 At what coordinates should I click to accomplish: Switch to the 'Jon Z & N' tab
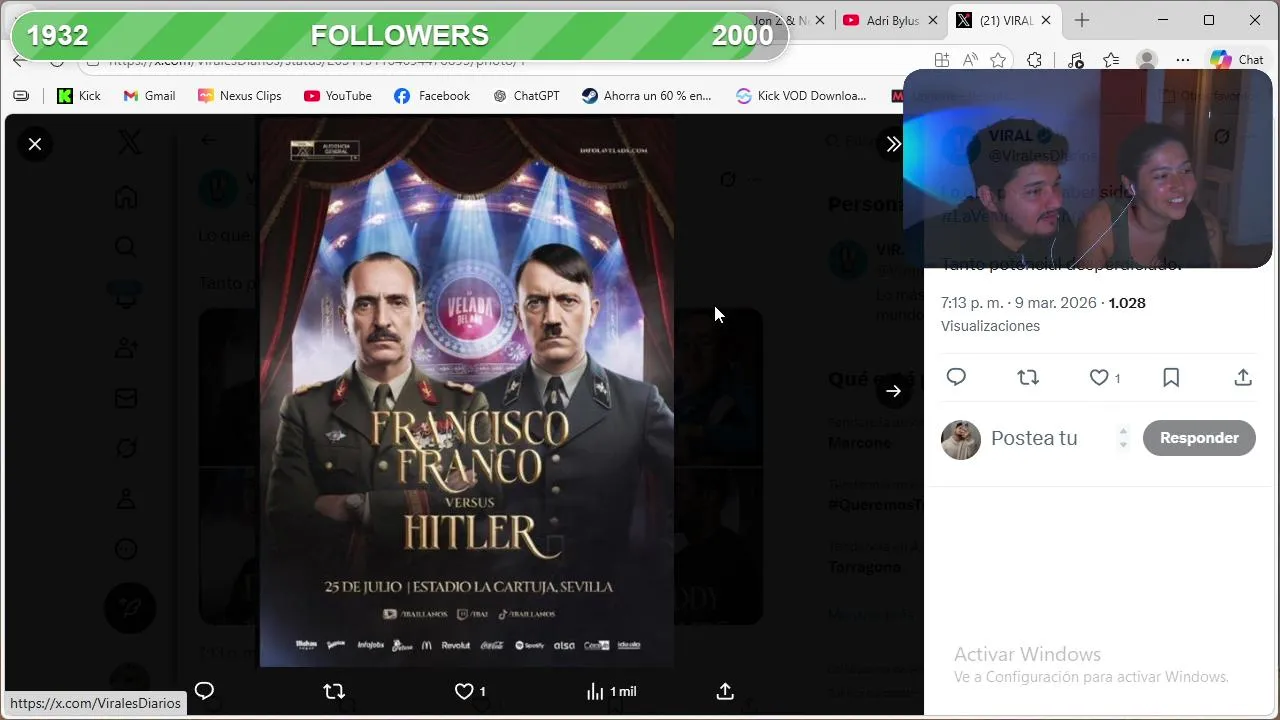782,20
